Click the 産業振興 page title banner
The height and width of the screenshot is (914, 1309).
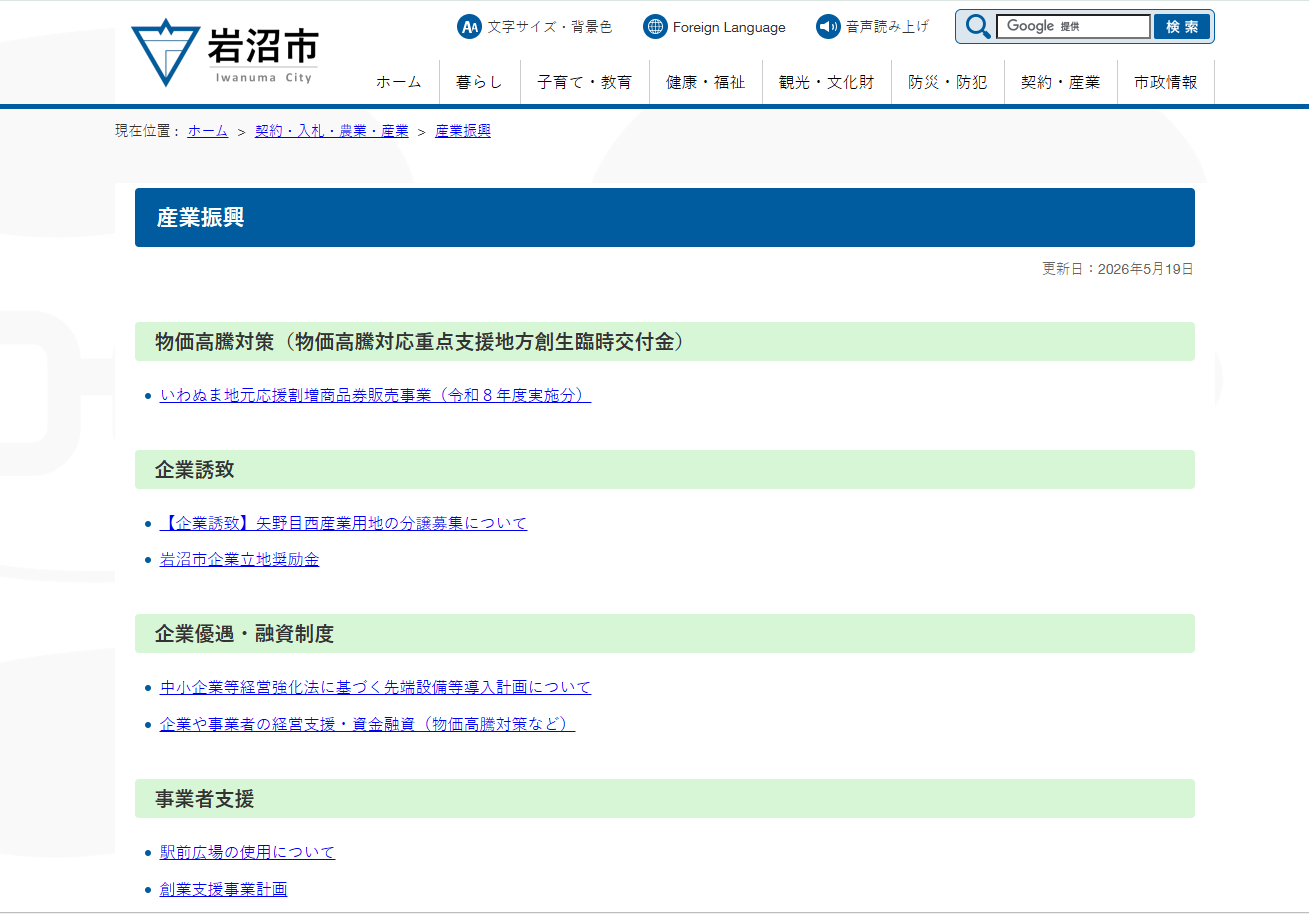[665, 217]
